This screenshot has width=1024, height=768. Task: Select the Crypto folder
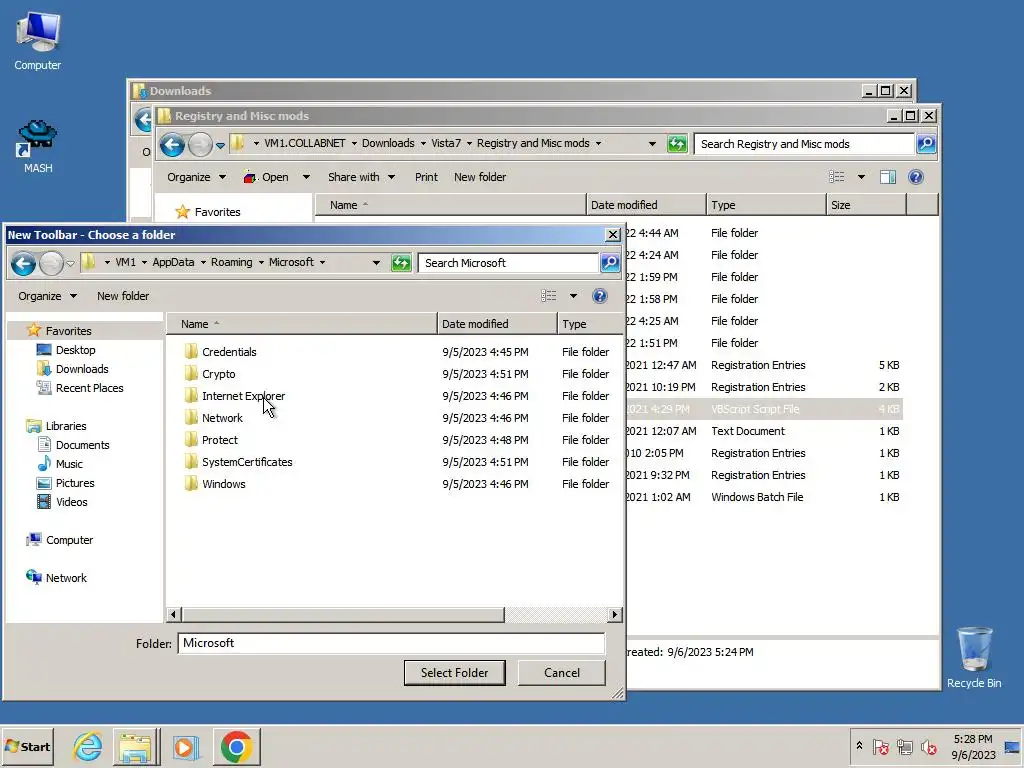(219, 374)
